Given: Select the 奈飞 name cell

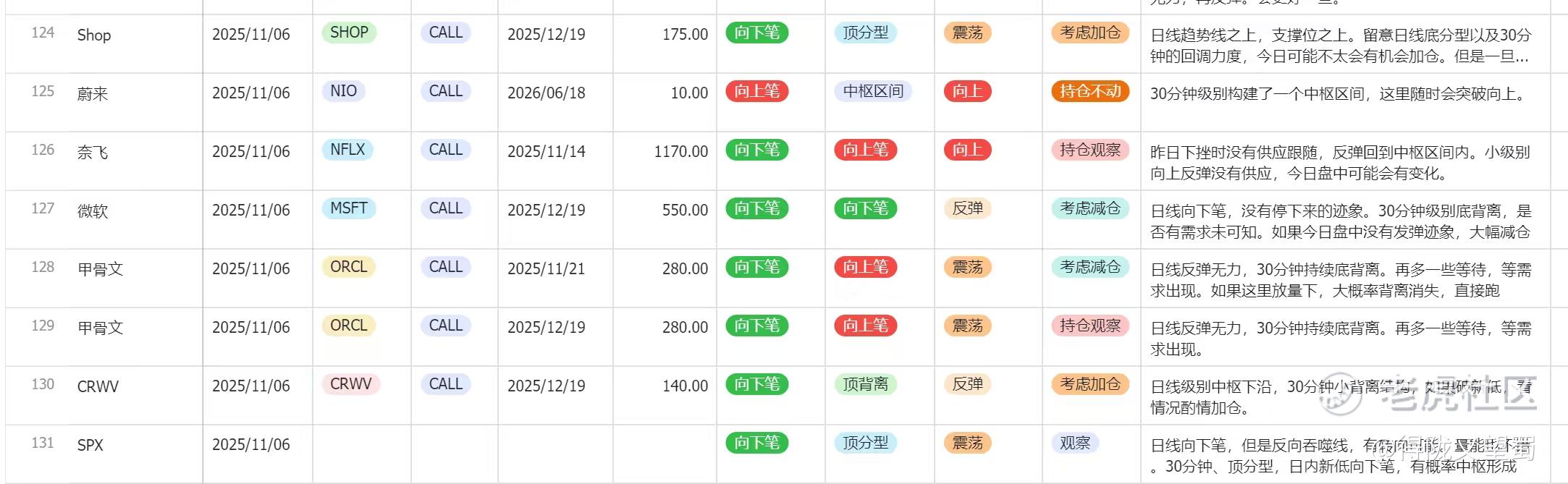Looking at the screenshot, I should (x=93, y=153).
